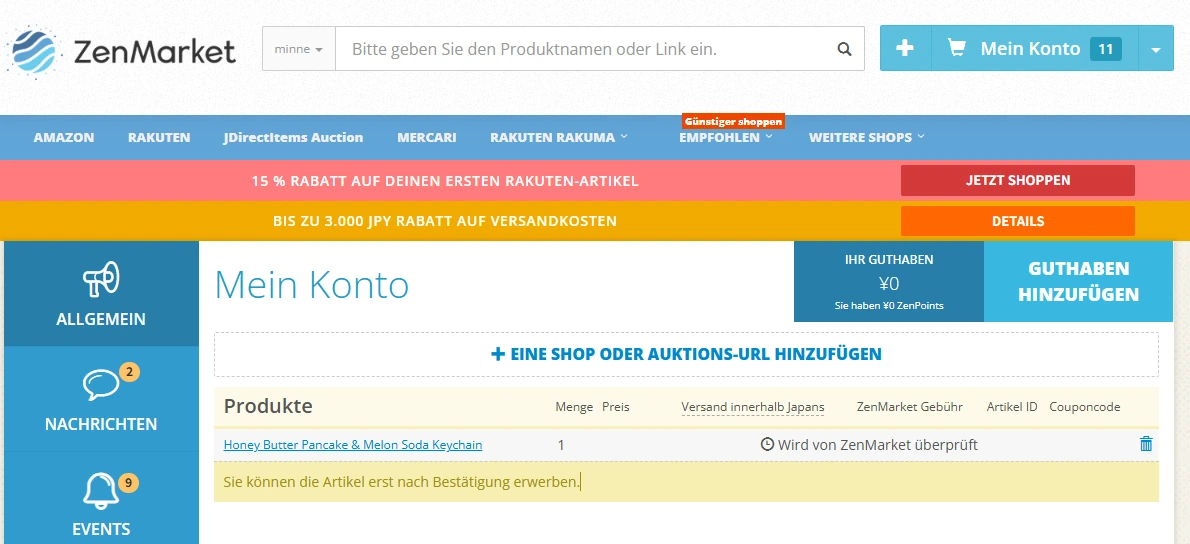The image size is (1190, 544).
Task: Click the Events badge showing 9
Action: point(130,482)
